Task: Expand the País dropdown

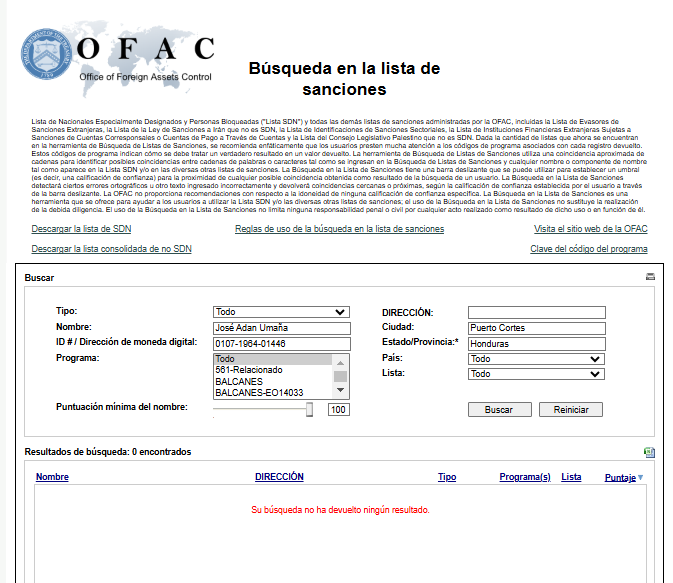Action: pos(536,359)
